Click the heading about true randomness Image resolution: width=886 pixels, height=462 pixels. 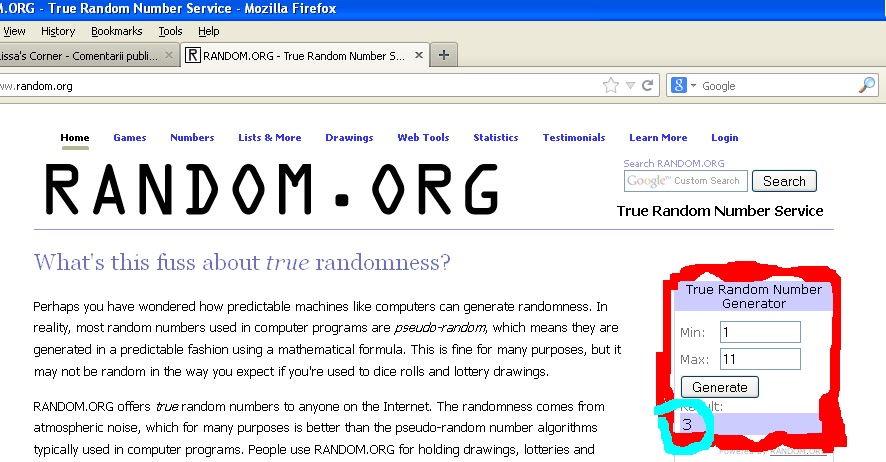click(x=242, y=262)
